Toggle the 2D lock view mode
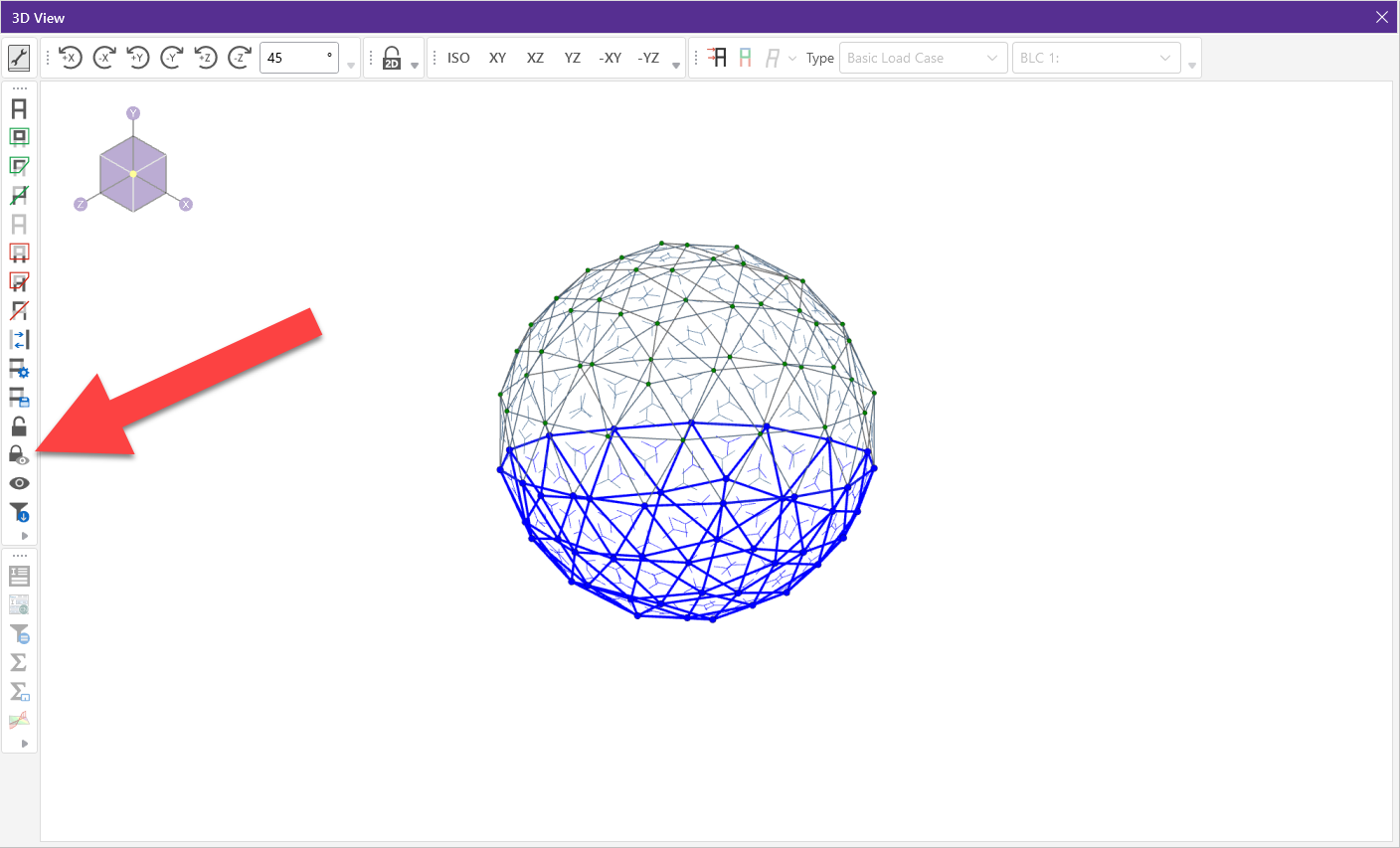This screenshot has height=848, width=1400. click(x=392, y=58)
